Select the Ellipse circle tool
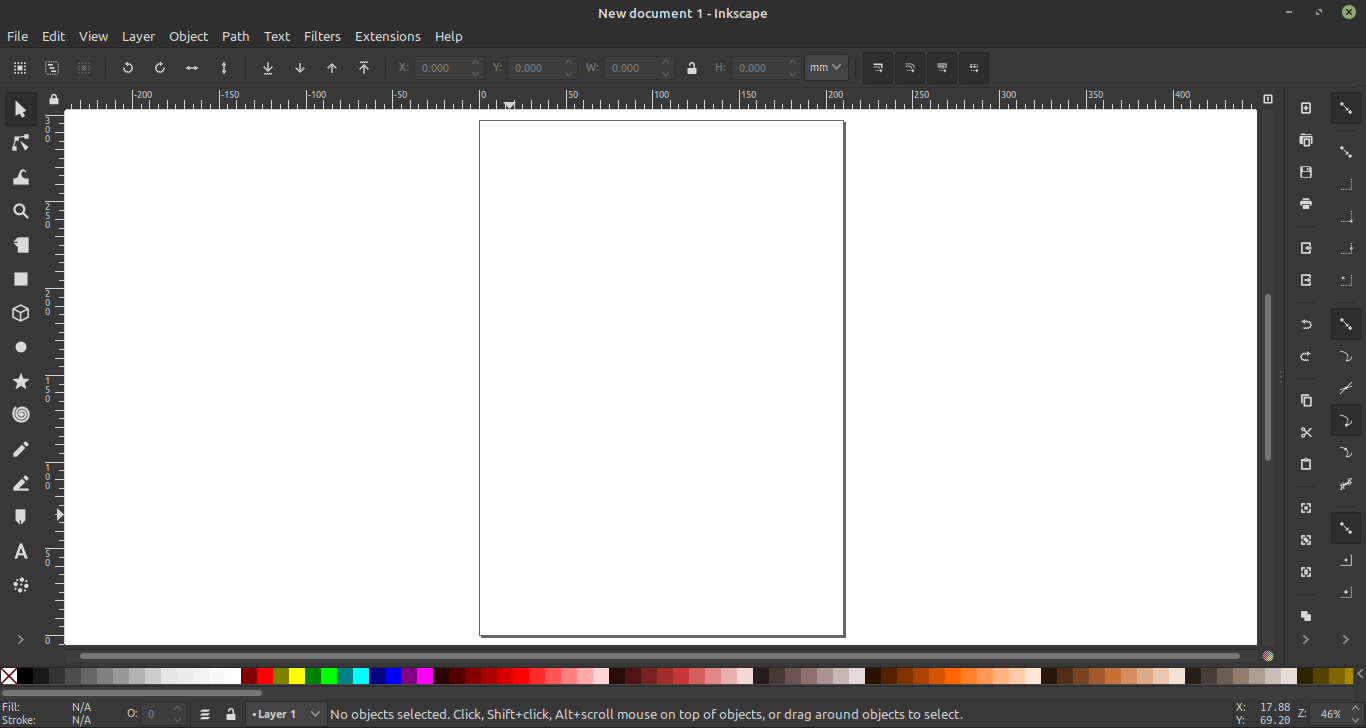Image resolution: width=1366 pixels, height=728 pixels. tap(20, 348)
